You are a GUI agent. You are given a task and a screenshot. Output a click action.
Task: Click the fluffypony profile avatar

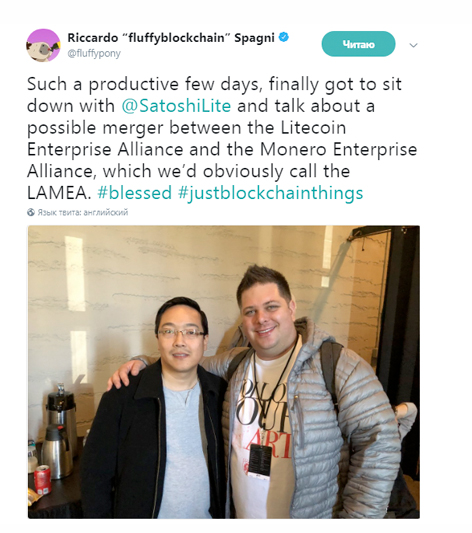click(x=43, y=46)
